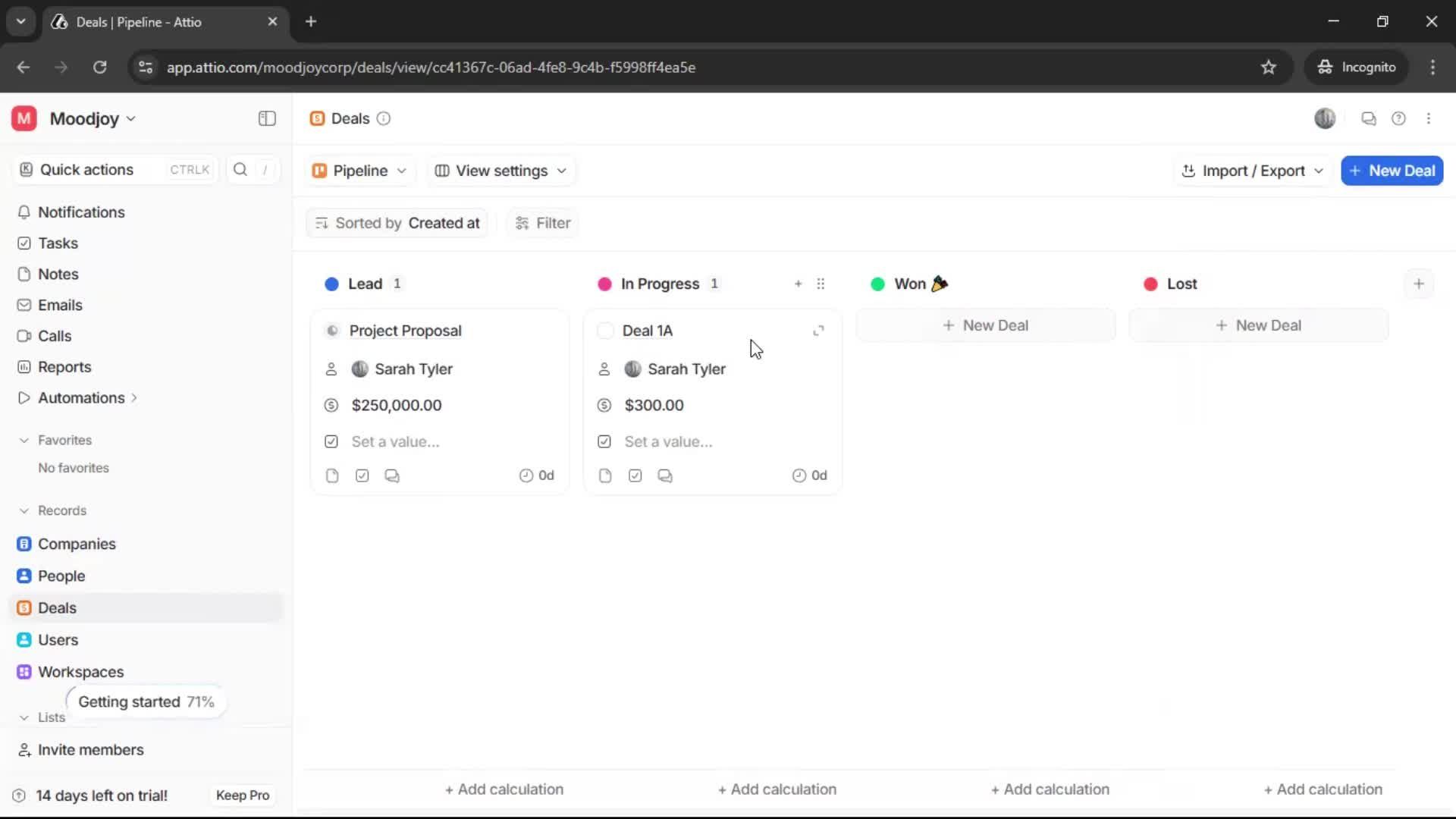Open the chat/feedback icon in top bar
1456x819 pixels.
(1369, 118)
